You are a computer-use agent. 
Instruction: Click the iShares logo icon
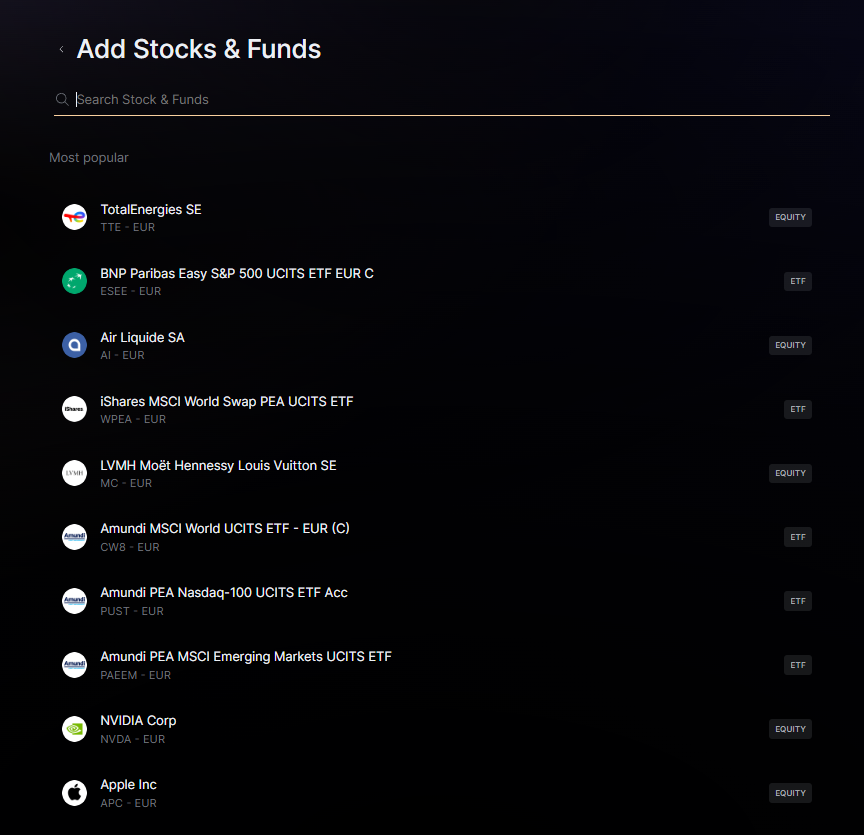(x=75, y=409)
